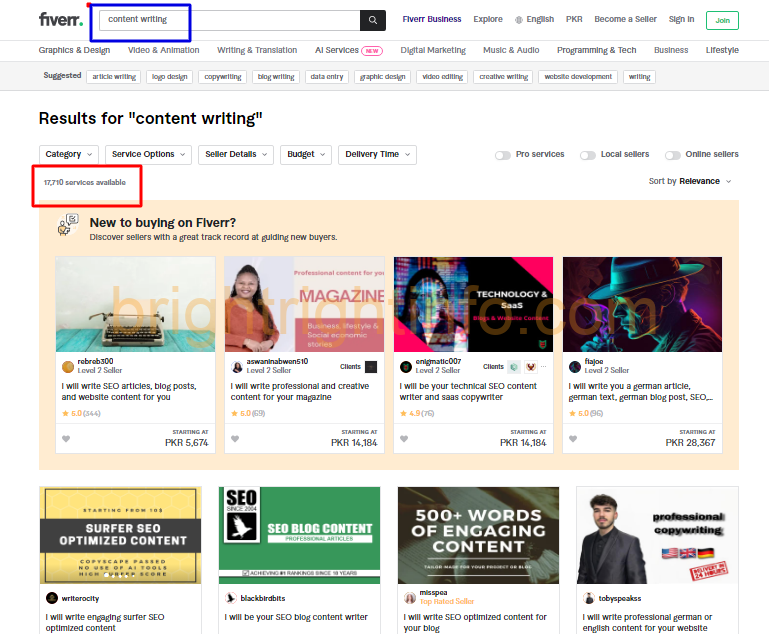Click the Fiverr logo
769x634 pixels.
tap(61, 20)
